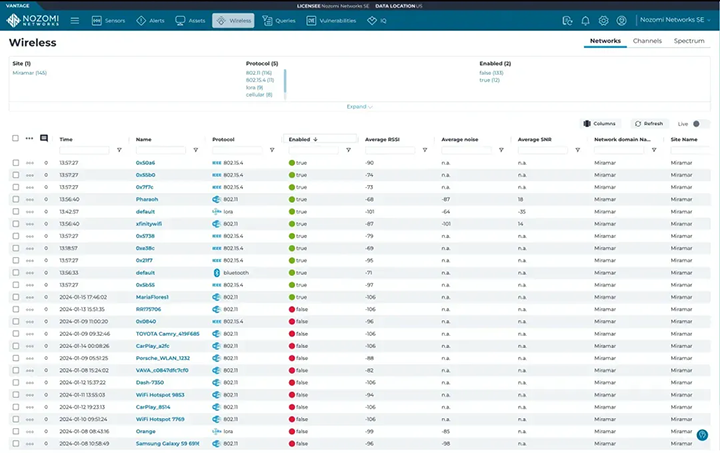Open the notifications bell
720x453 pixels.
coord(585,20)
